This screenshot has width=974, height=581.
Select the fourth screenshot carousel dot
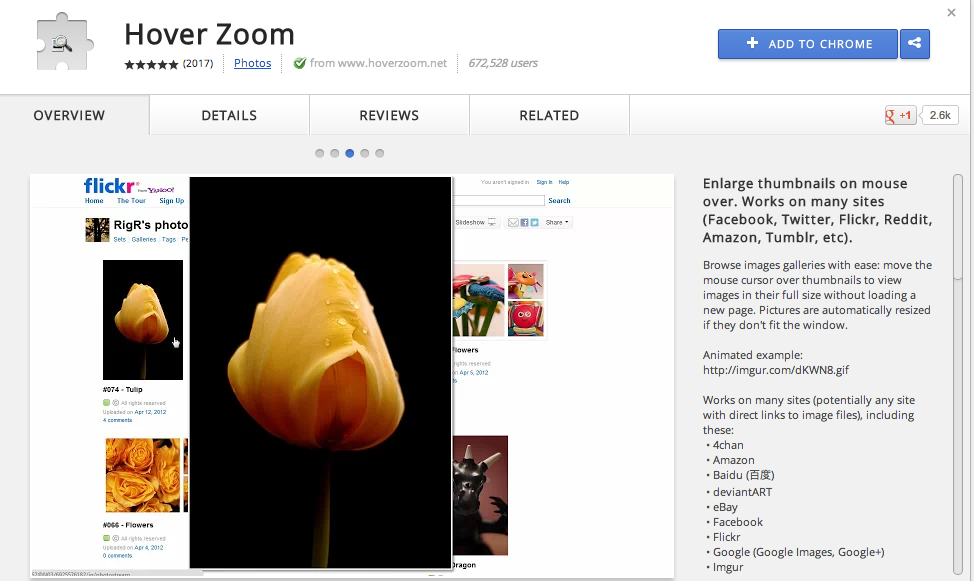coord(365,153)
